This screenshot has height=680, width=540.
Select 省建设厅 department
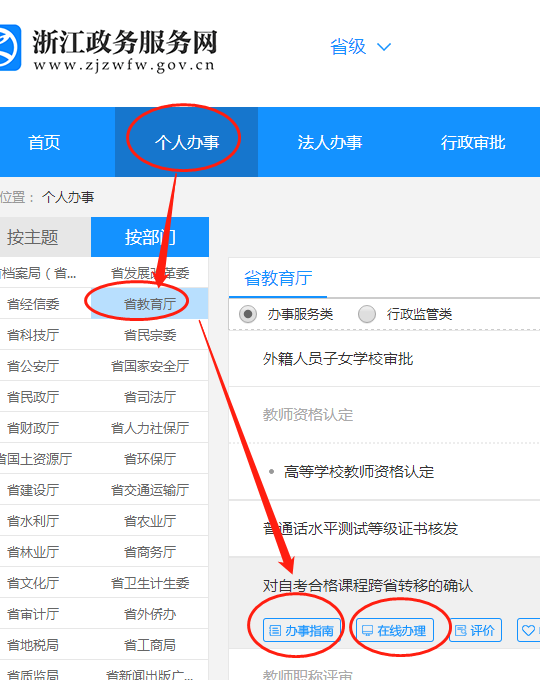[x=33, y=490]
